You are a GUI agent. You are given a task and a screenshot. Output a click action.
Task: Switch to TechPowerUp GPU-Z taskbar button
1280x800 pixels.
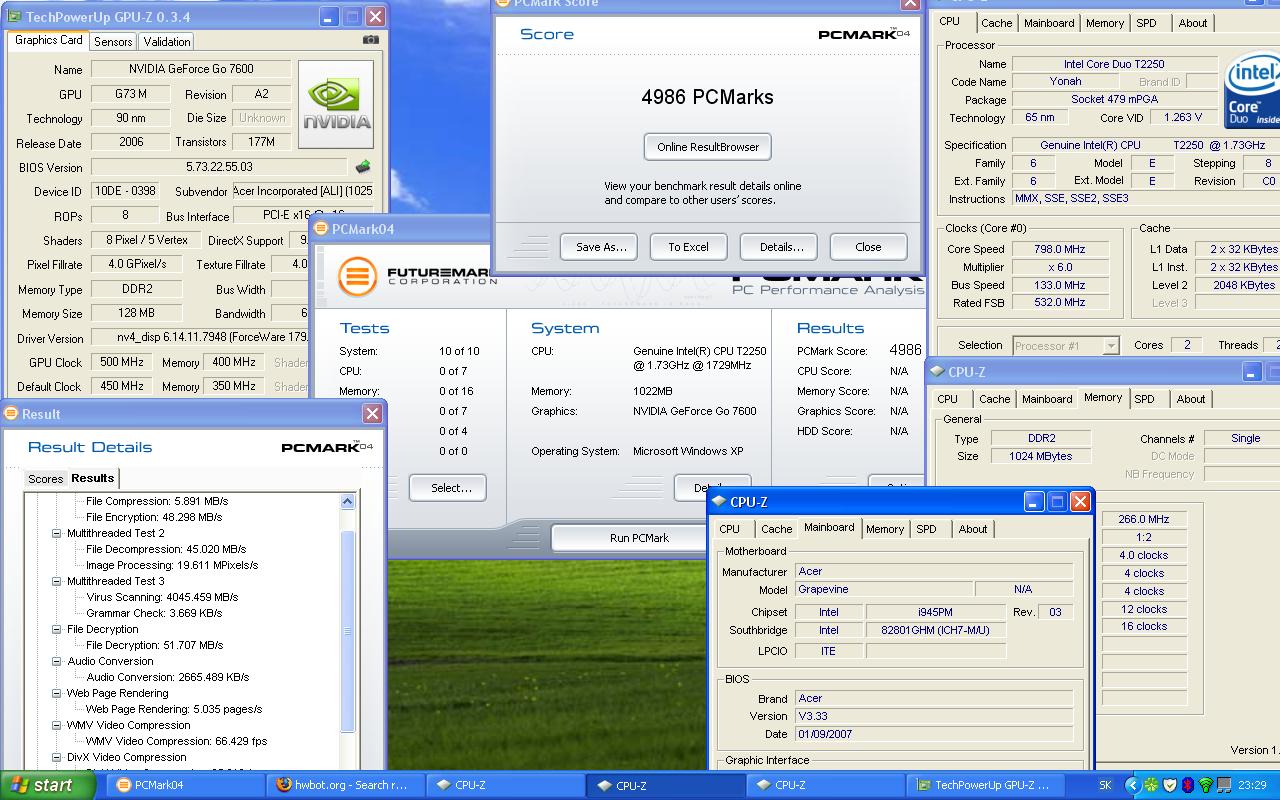point(986,785)
